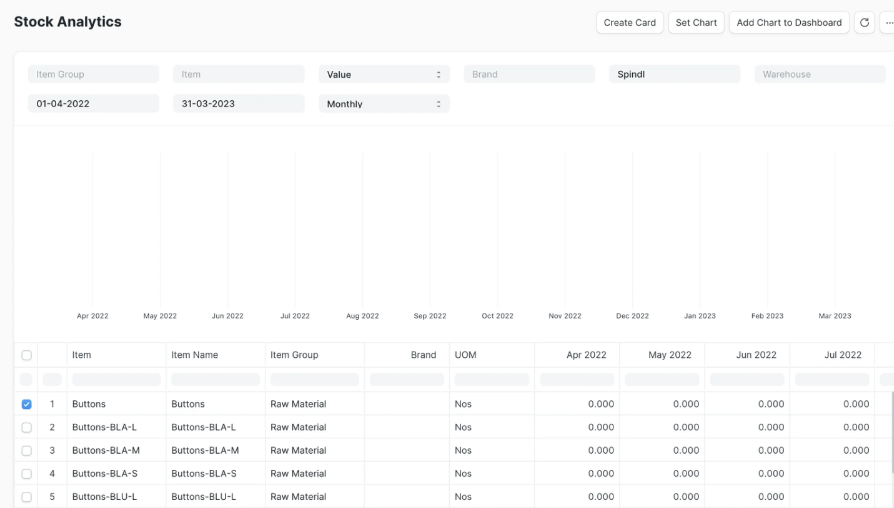
Task: Click the refresh icon button
Action: [865, 23]
